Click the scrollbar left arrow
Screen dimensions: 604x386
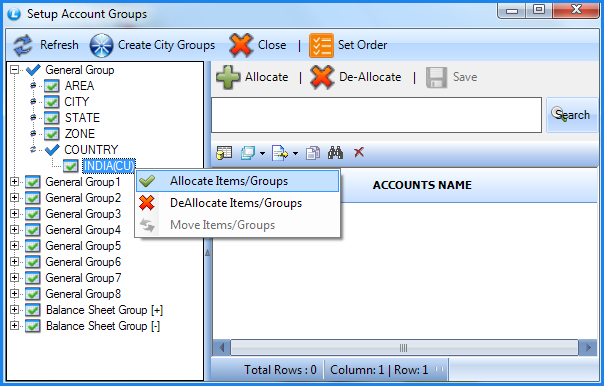[x=221, y=348]
